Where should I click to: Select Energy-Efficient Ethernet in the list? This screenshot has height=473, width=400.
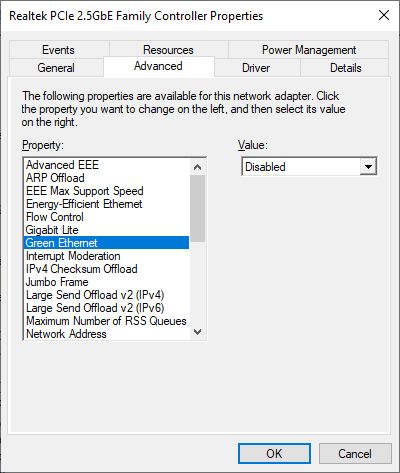[107, 204]
